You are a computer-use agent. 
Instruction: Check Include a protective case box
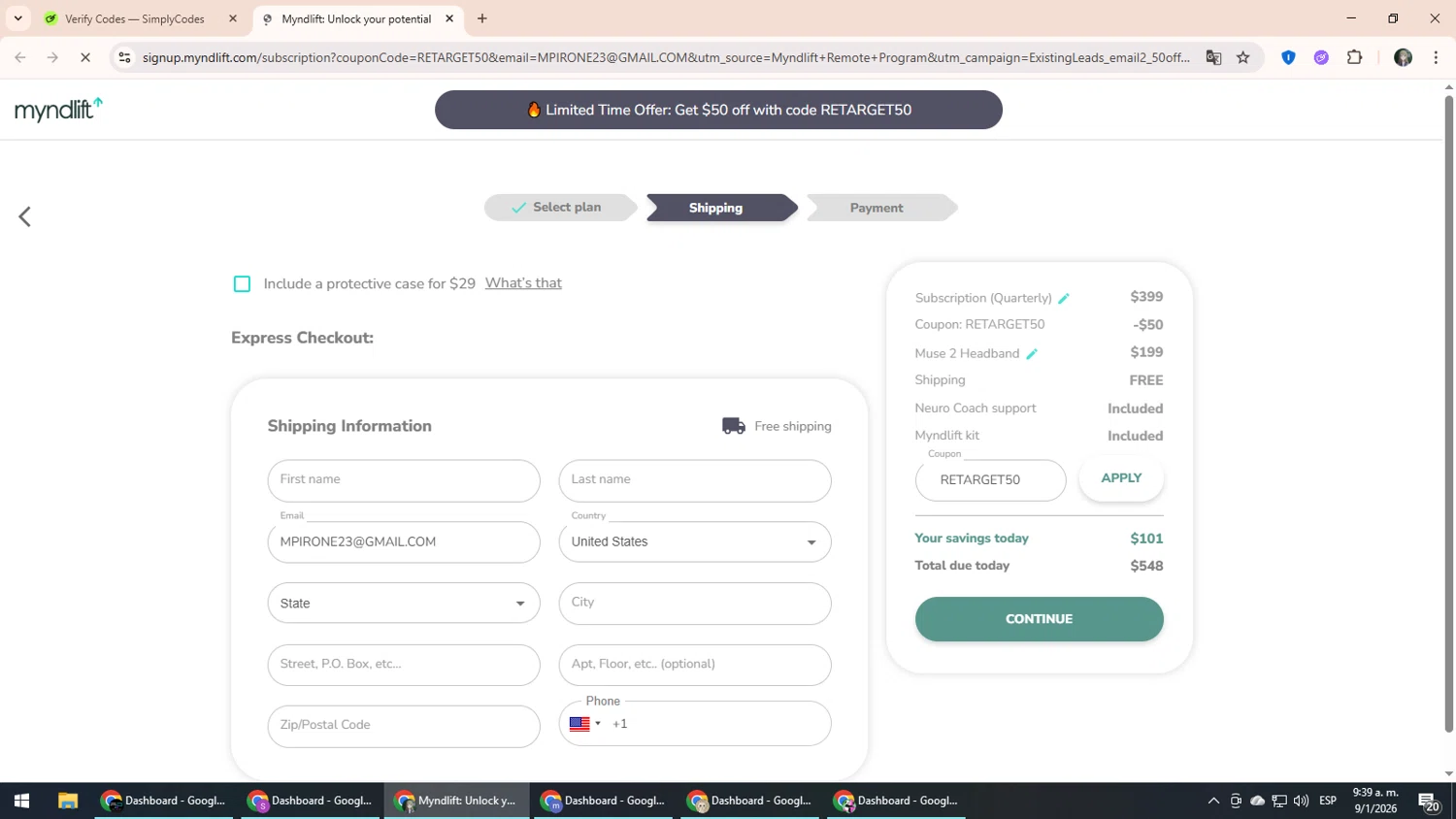[243, 284]
